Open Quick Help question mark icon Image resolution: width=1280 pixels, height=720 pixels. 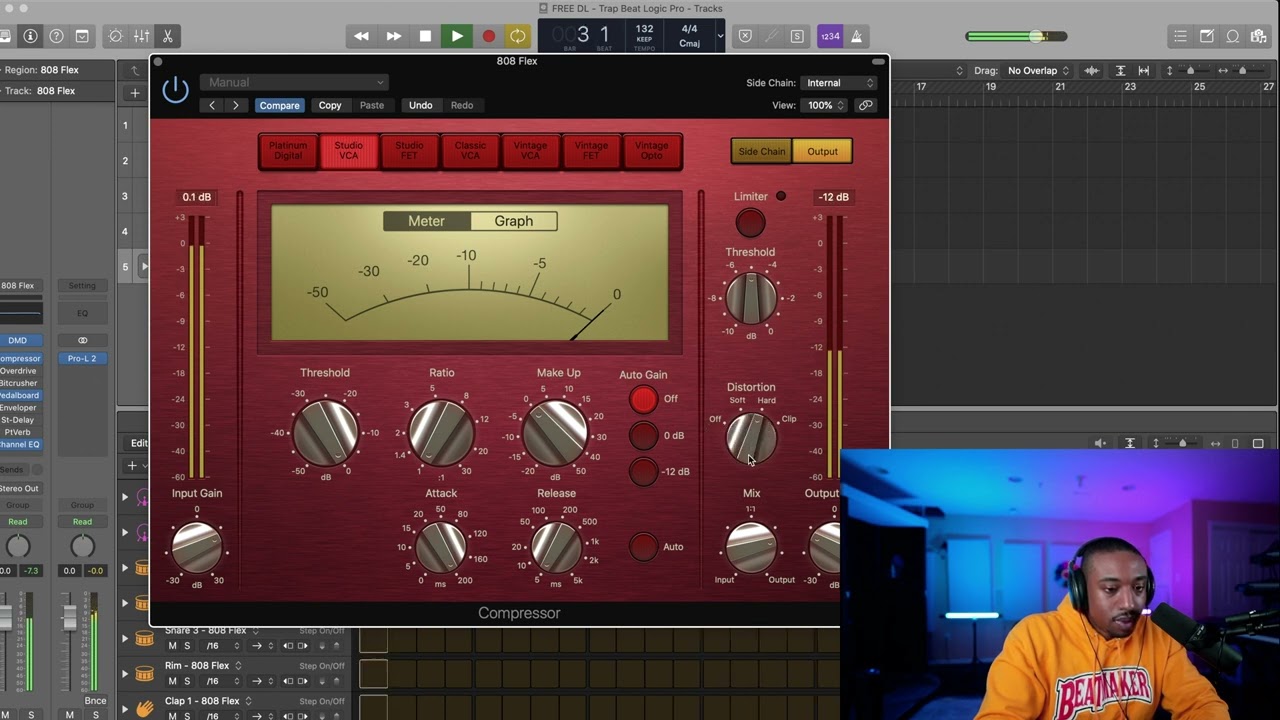click(57, 36)
